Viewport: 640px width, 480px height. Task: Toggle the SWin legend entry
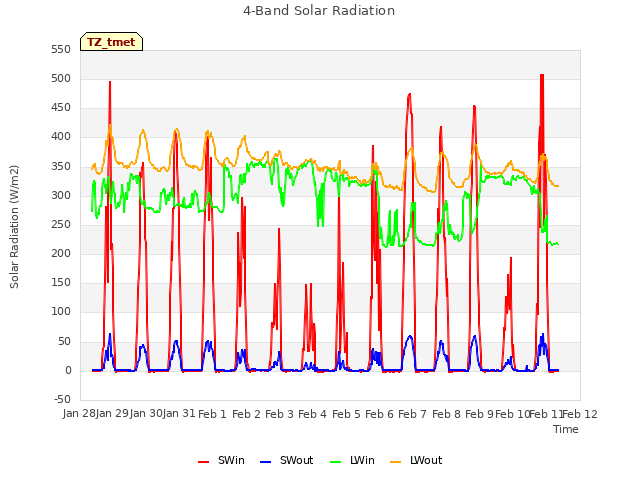coord(221,460)
